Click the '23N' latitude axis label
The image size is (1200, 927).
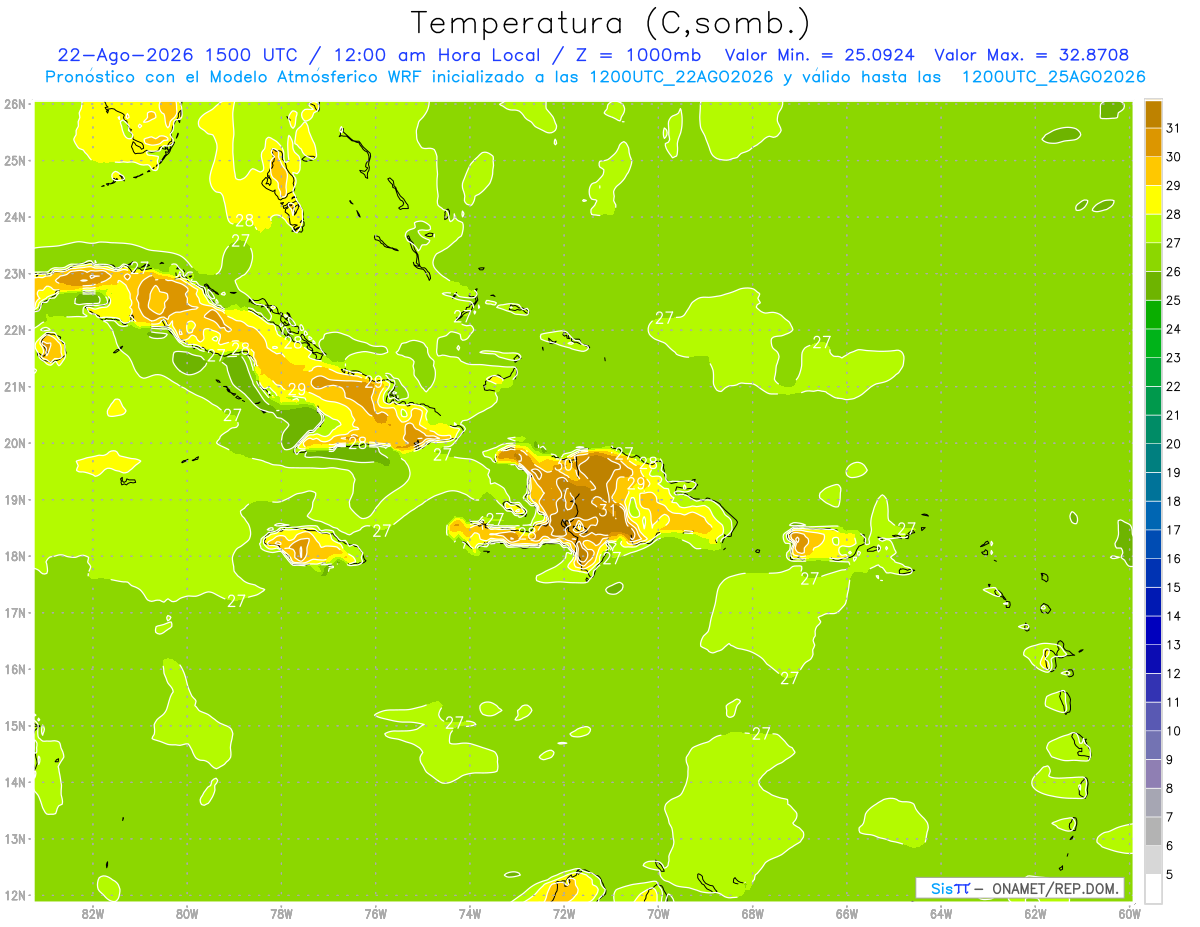(x=16, y=273)
